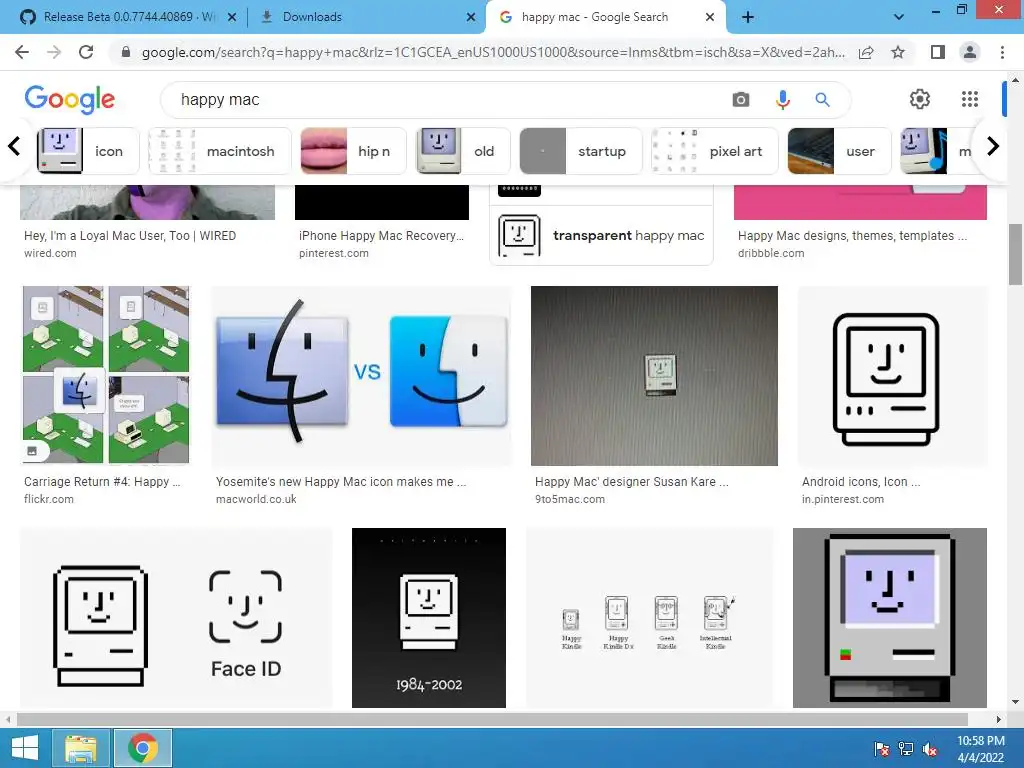Open Windows Start button
The image size is (1024, 768).
coord(25,748)
